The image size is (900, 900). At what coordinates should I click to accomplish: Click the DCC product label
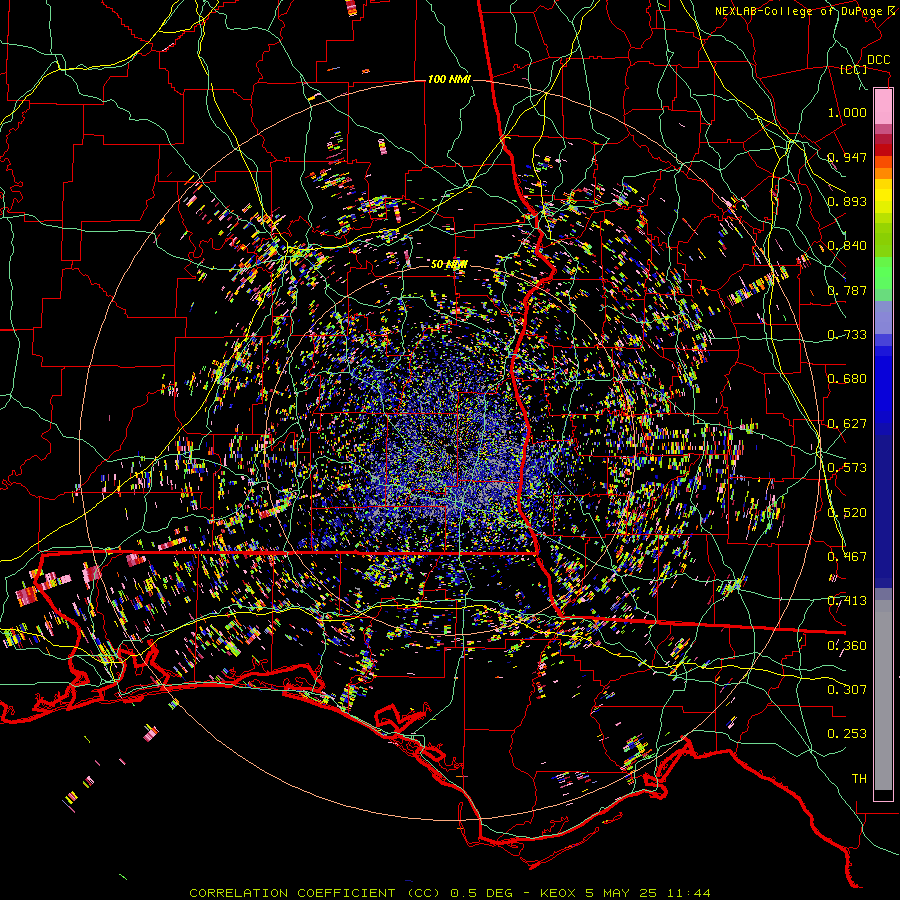tap(878, 60)
